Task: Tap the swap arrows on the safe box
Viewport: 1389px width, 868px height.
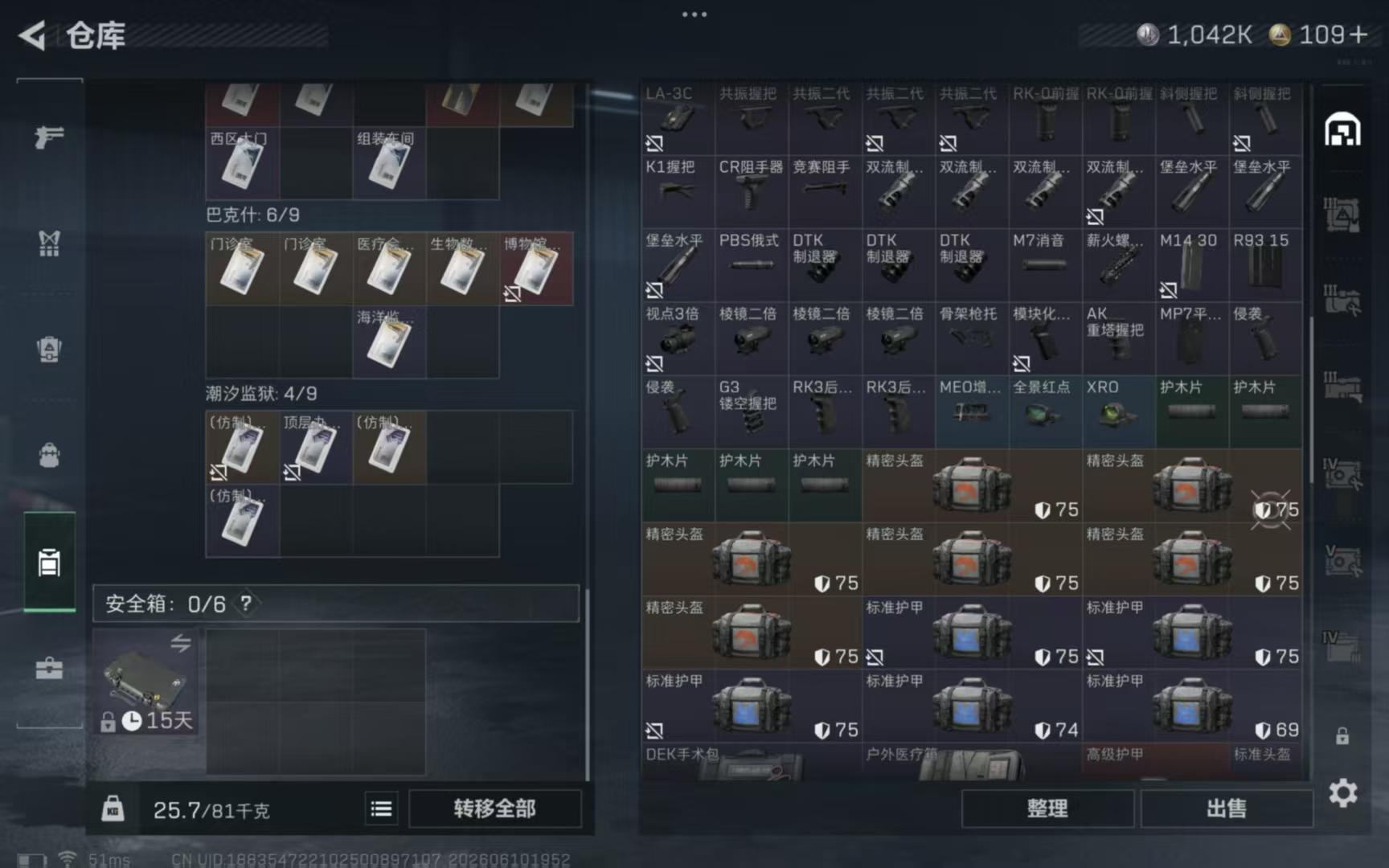Action: (x=181, y=643)
